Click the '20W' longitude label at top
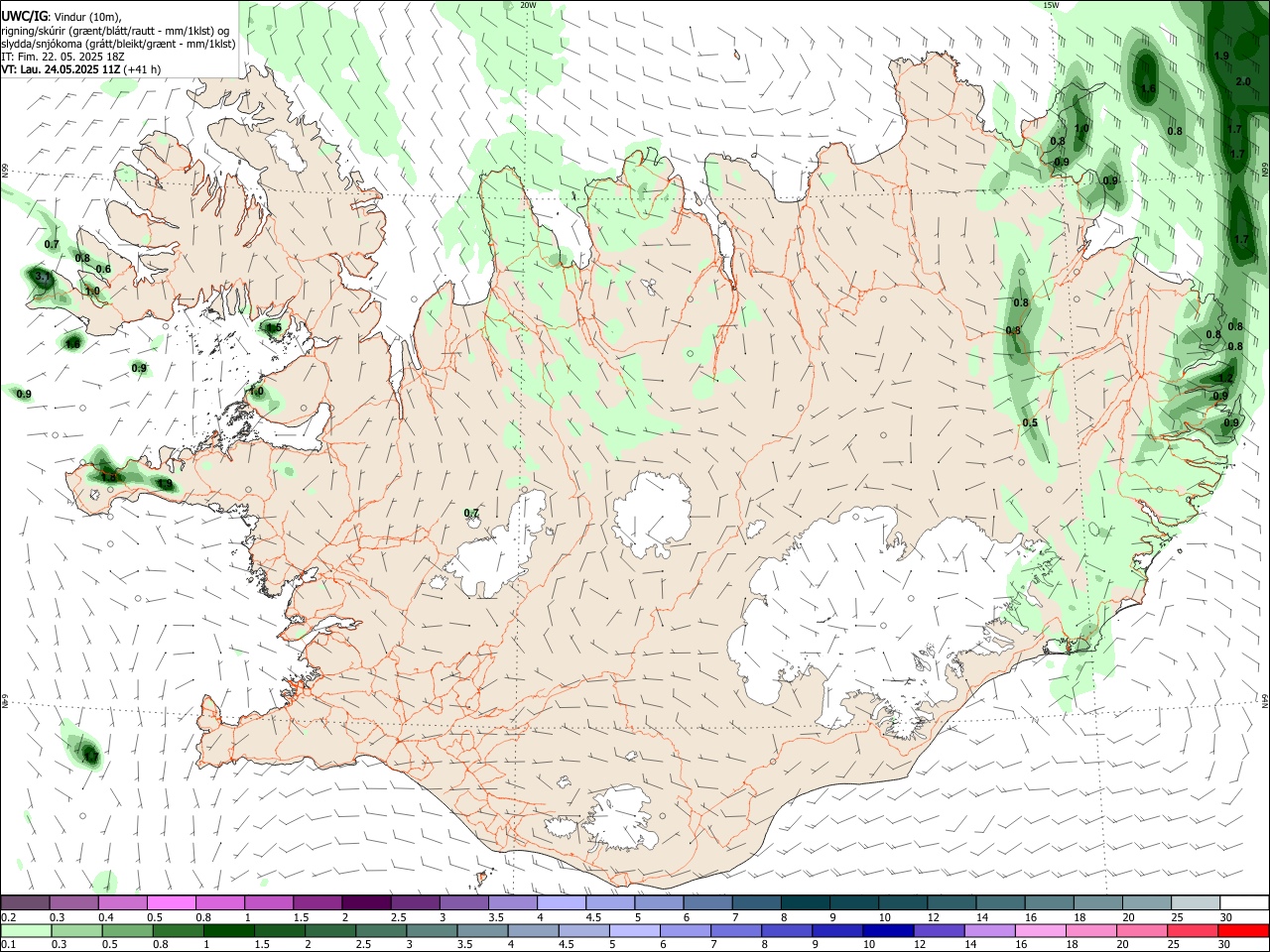The width and height of the screenshot is (1270, 952). point(528,5)
